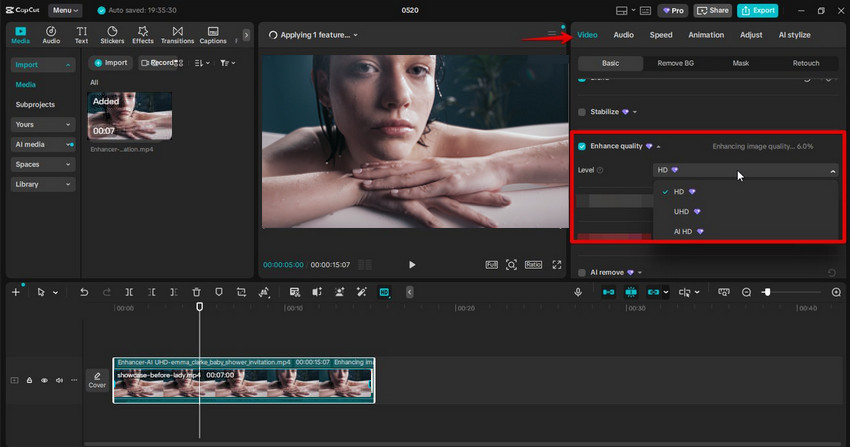
Task: Click the playhead marker on timeline ruler
Action: 199,307
